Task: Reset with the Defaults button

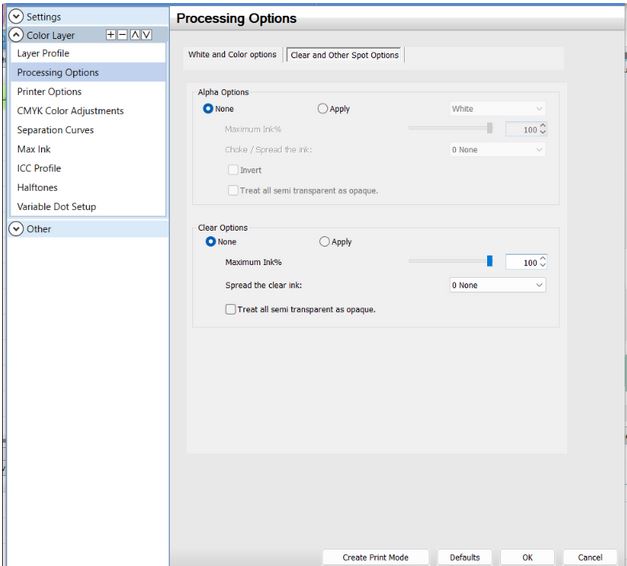Action: 465,557
